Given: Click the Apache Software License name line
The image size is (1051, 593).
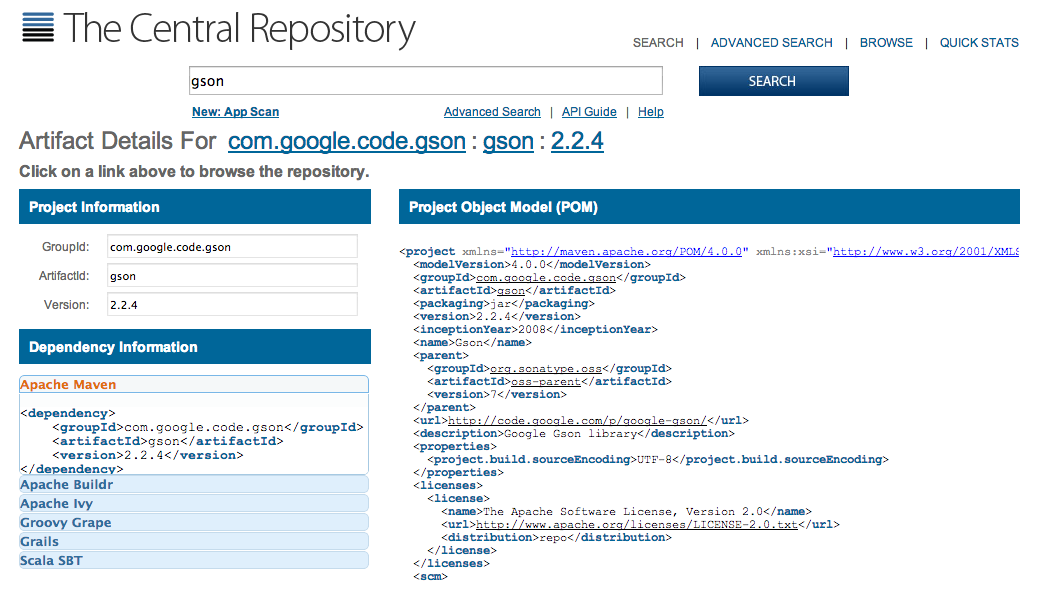Looking at the screenshot, I should pos(626,511).
